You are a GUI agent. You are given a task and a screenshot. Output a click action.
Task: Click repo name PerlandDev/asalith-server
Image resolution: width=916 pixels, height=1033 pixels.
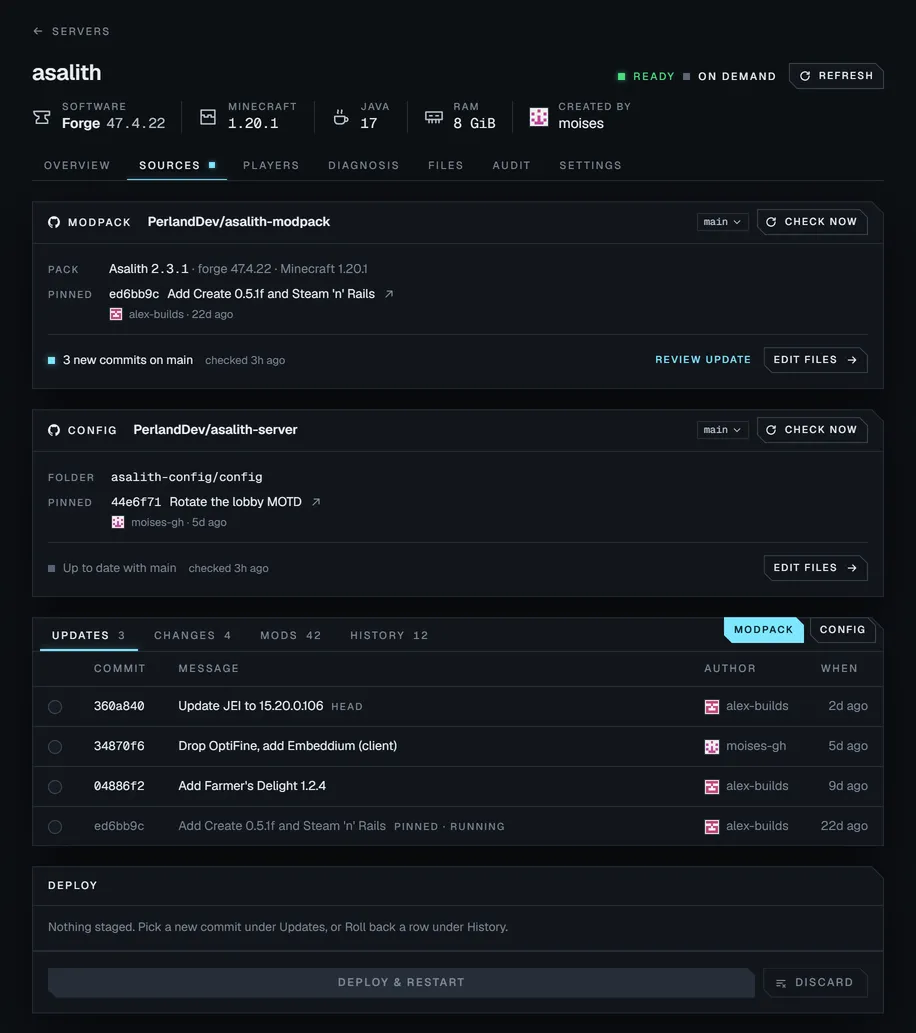pos(215,430)
